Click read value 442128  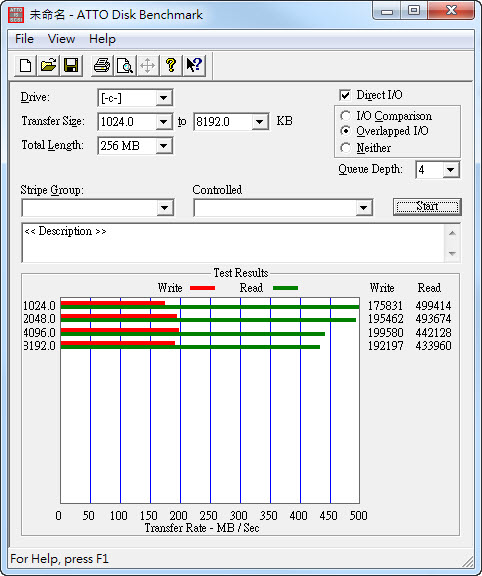(433, 333)
